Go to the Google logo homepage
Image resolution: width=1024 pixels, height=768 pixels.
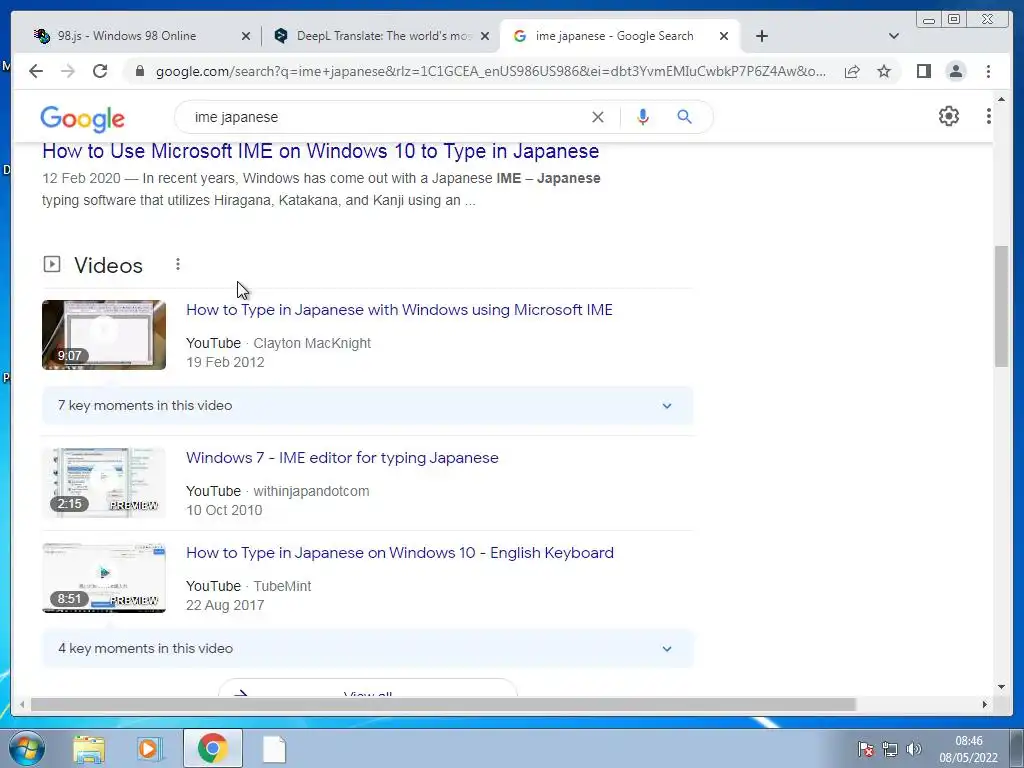click(x=82, y=118)
